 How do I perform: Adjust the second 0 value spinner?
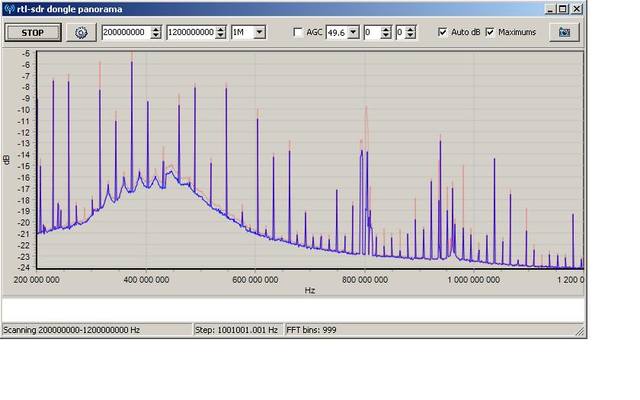(x=411, y=32)
